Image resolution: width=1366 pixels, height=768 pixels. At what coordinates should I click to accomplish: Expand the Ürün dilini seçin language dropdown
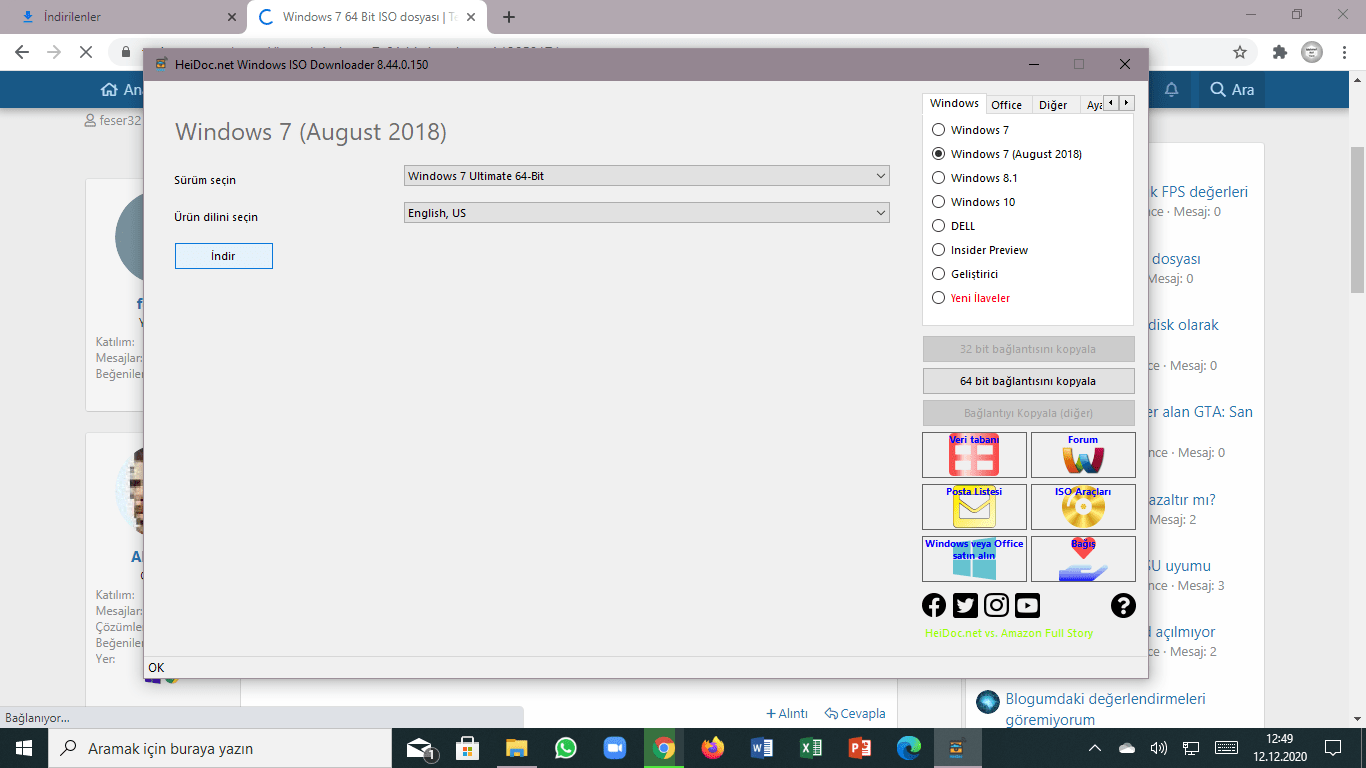[x=647, y=213]
